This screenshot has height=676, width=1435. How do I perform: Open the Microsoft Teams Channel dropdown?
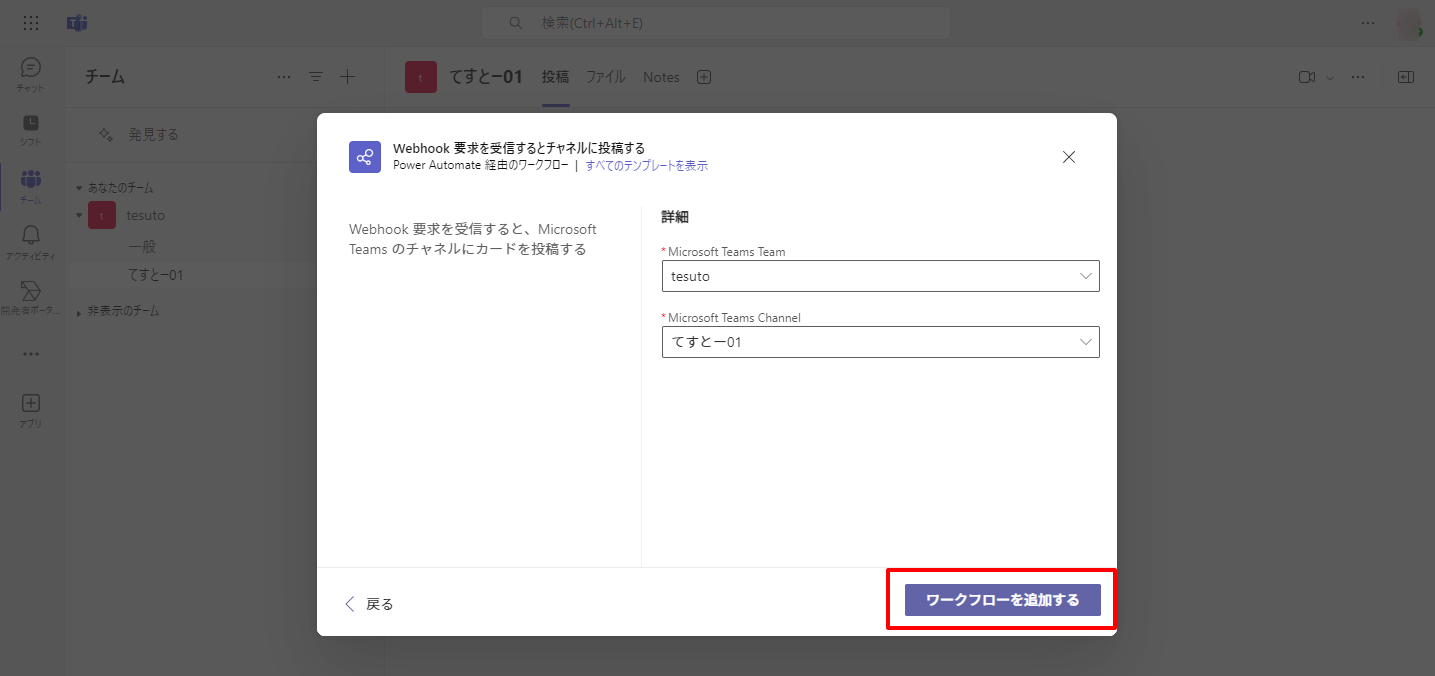(880, 342)
